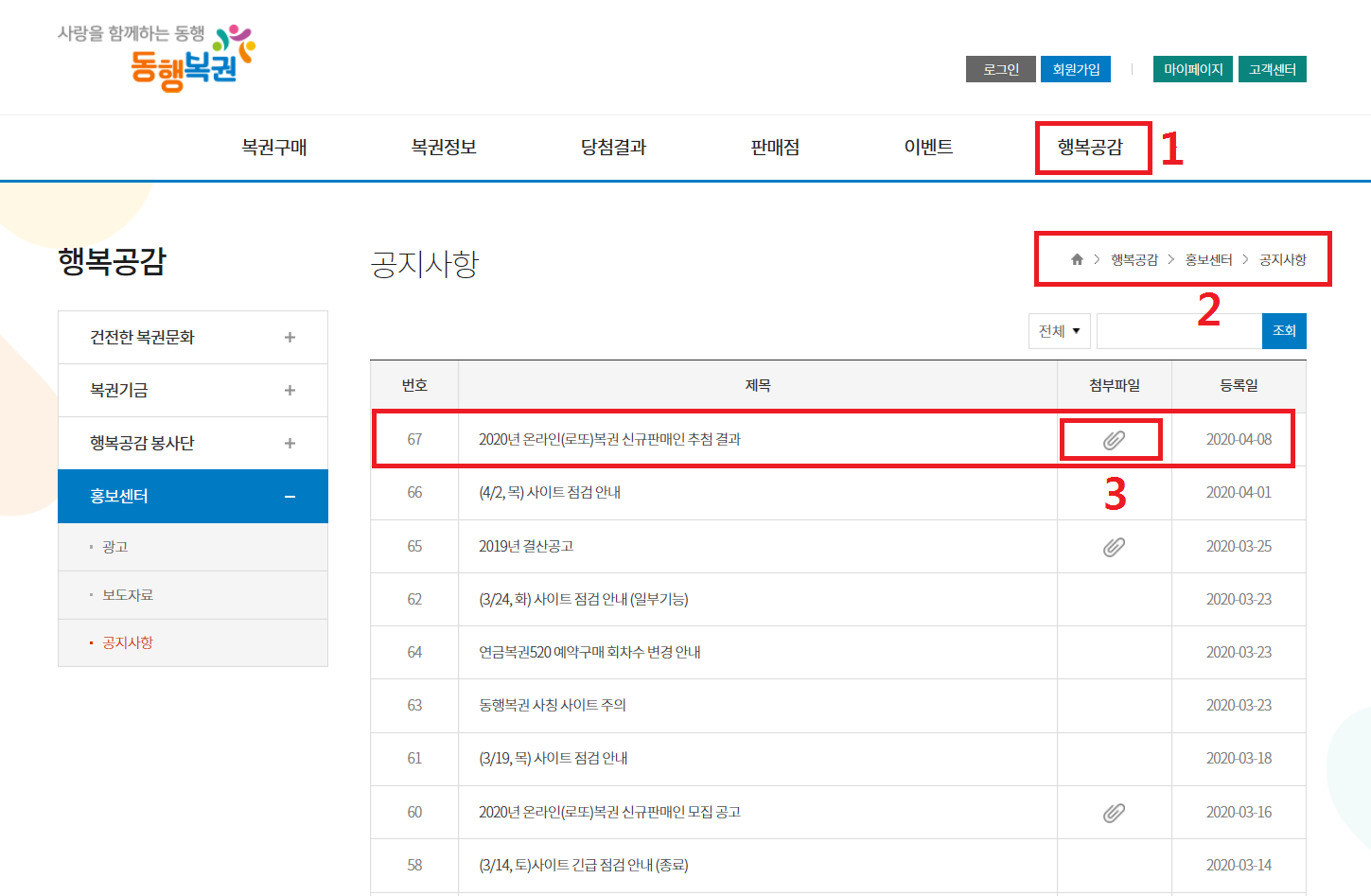Open attachment icon for notice 60
This screenshot has width=1371, height=896.
point(1114,813)
